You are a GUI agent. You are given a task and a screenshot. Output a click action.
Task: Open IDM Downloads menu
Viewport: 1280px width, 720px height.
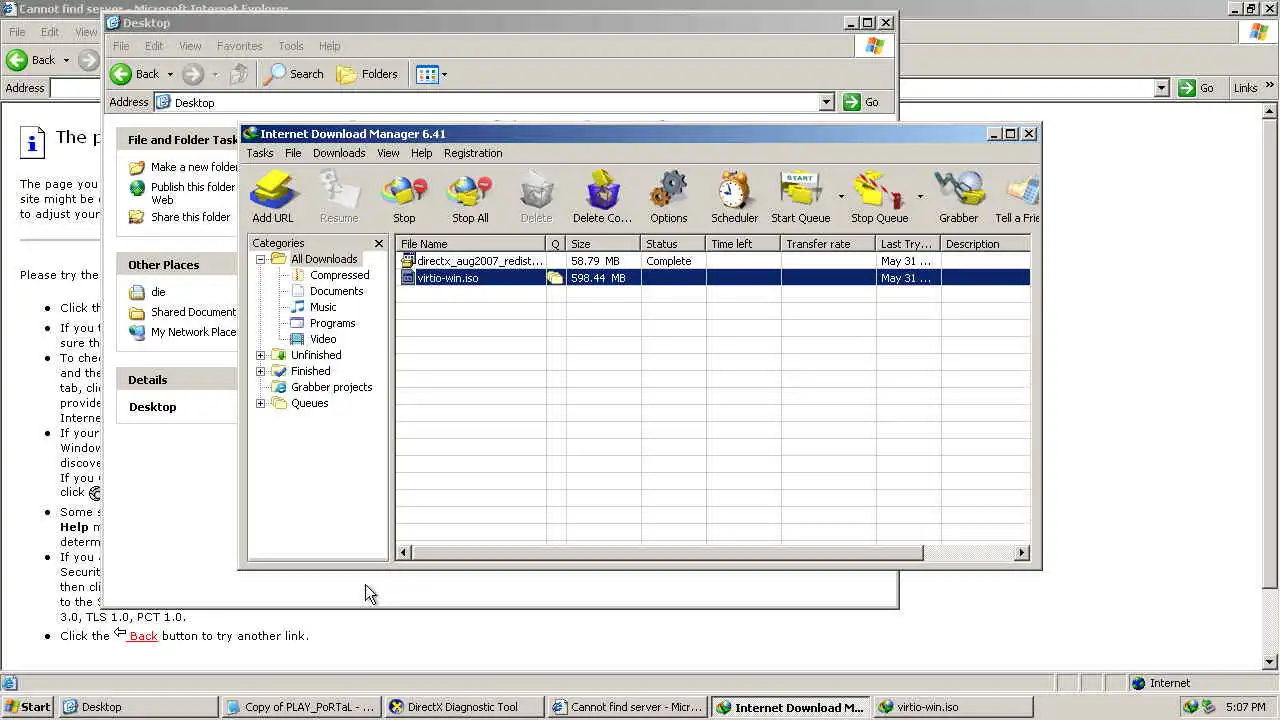coord(339,153)
